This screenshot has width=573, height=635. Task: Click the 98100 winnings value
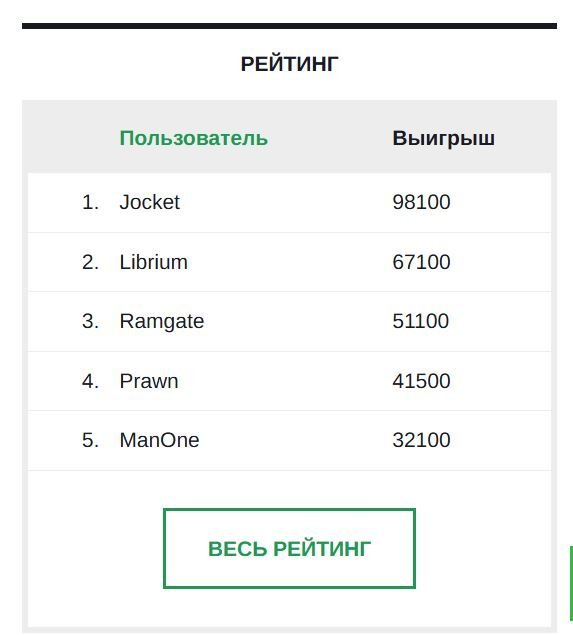421,202
